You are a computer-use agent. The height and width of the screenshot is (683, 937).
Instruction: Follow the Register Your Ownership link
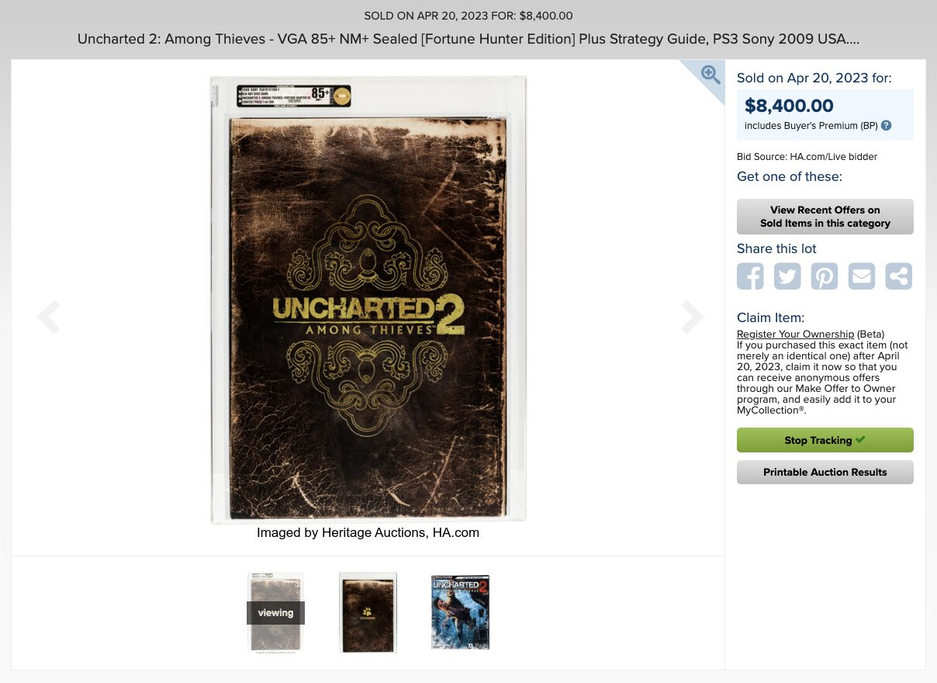tap(795, 334)
